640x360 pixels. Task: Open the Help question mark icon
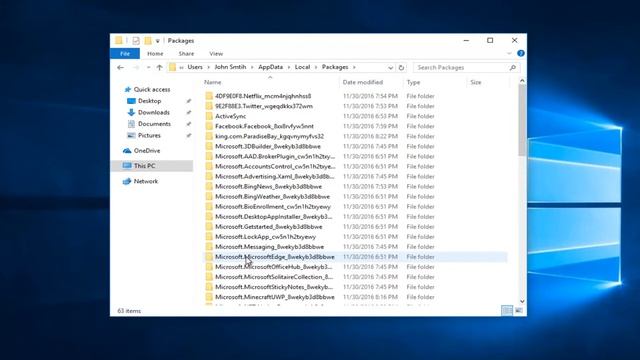tap(521, 53)
